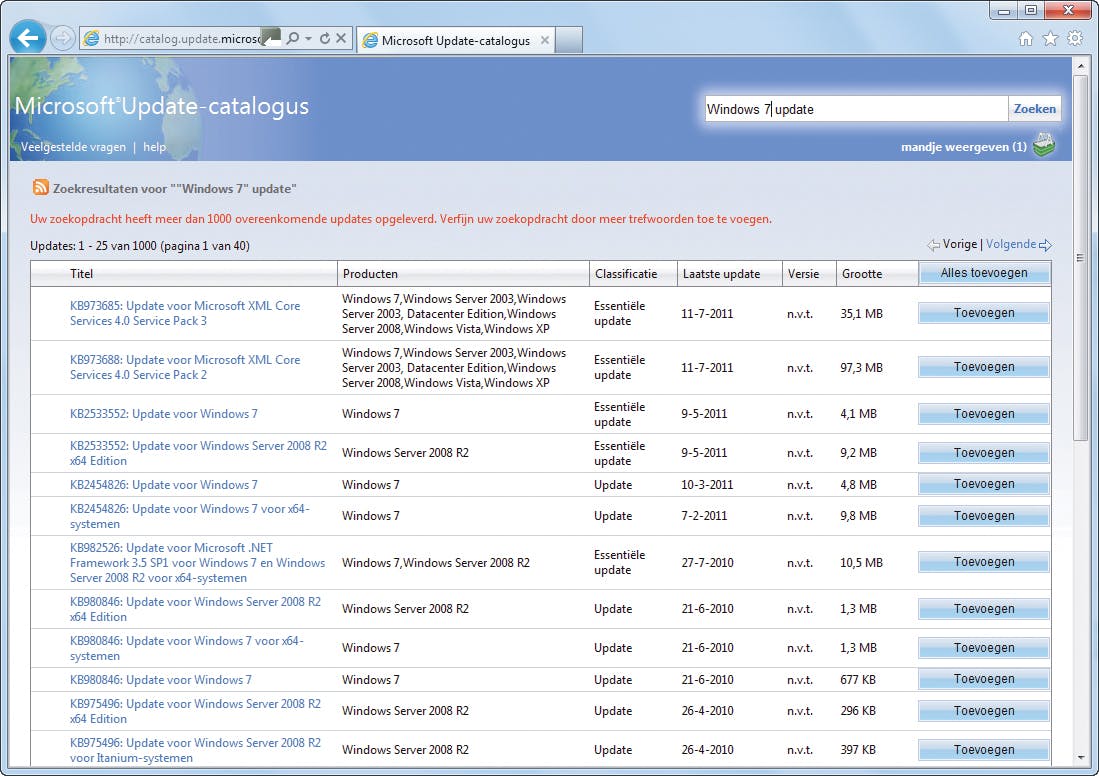This screenshot has height=776, width=1099.
Task: Open the basket icon next to mandje weergeven
Action: coord(1044,146)
